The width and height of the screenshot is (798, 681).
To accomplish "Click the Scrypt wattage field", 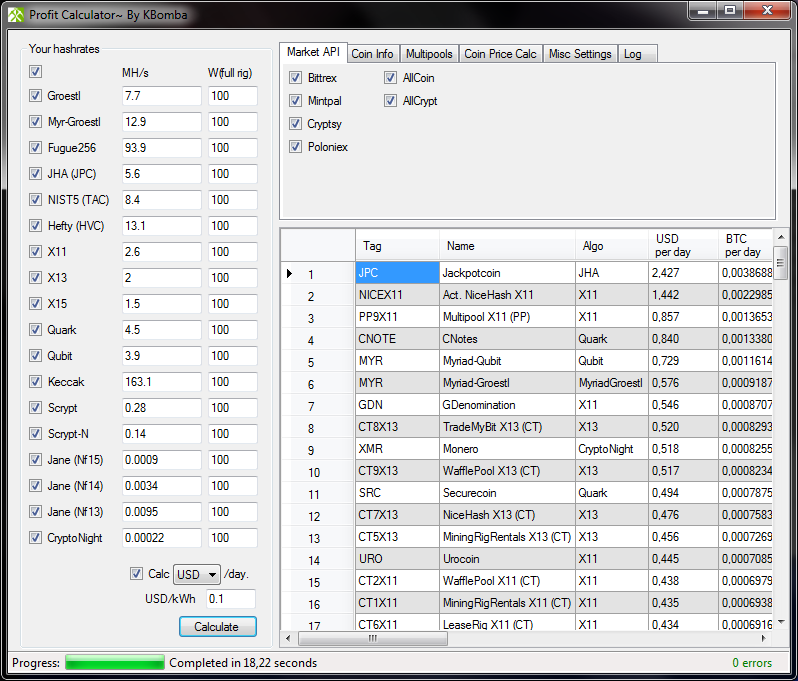I will tap(233, 408).
